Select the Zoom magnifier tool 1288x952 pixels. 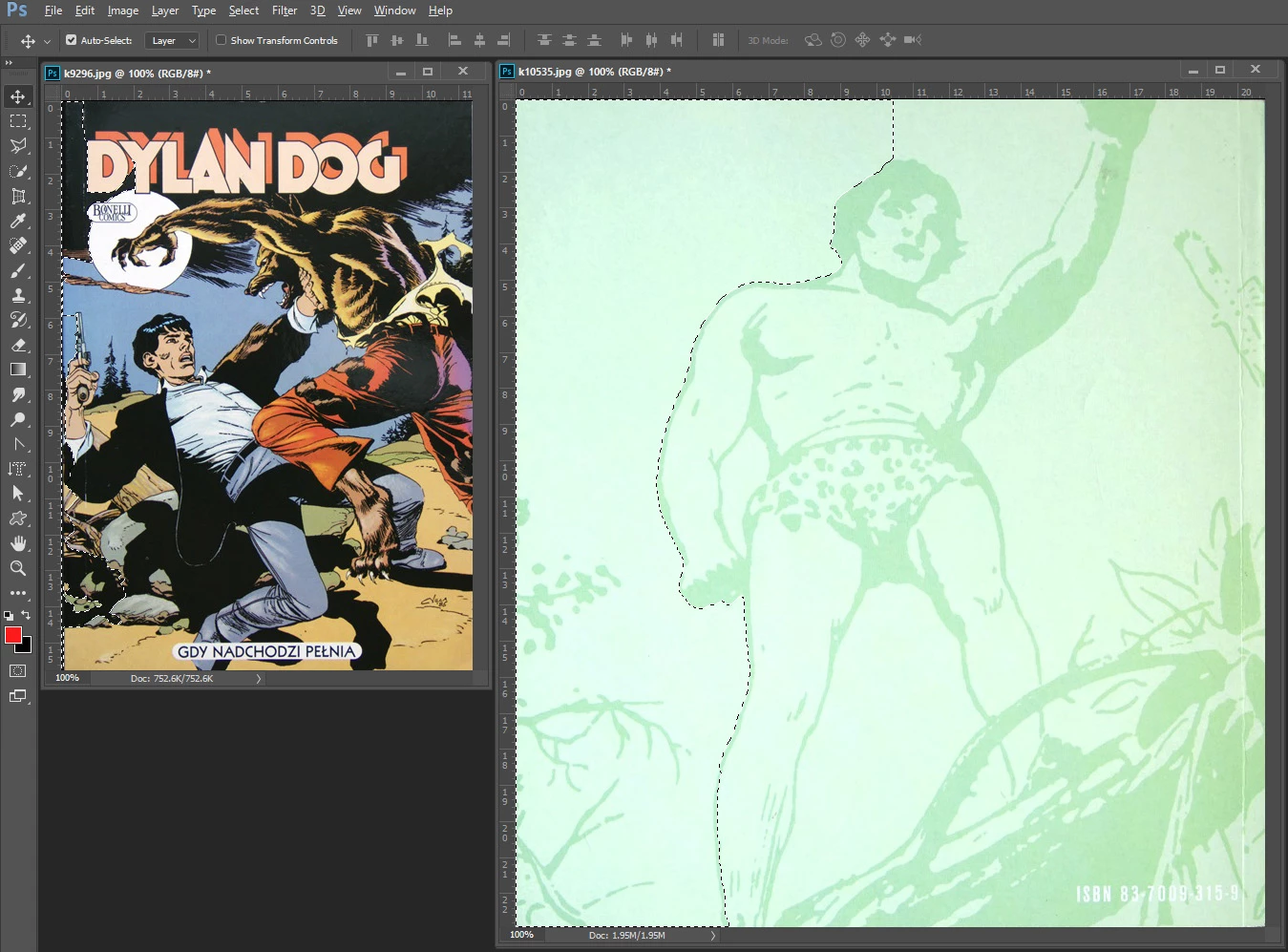pyautogui.click(x=18, y=568)
